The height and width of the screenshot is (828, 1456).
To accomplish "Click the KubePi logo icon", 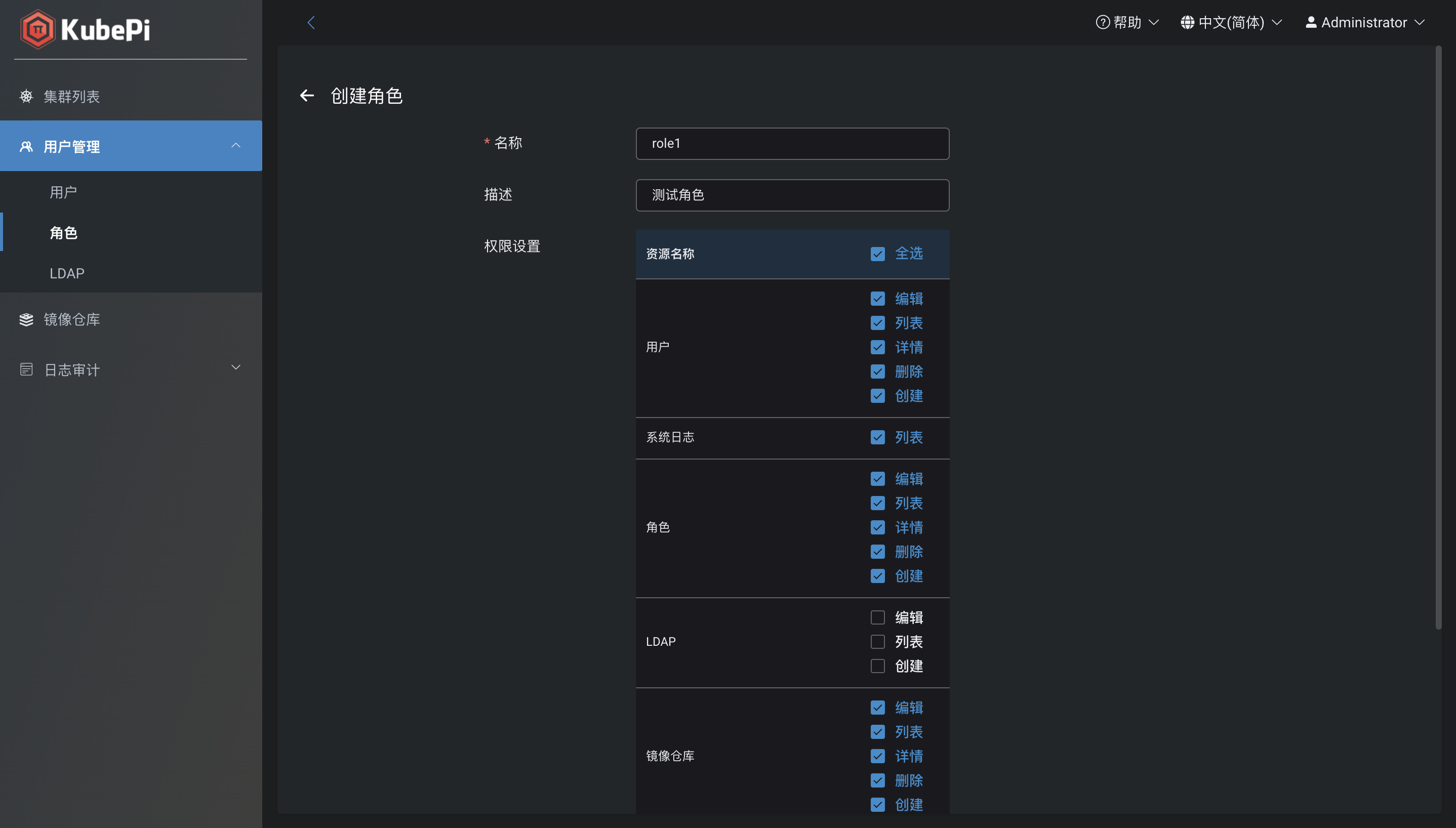I will 37,29.
